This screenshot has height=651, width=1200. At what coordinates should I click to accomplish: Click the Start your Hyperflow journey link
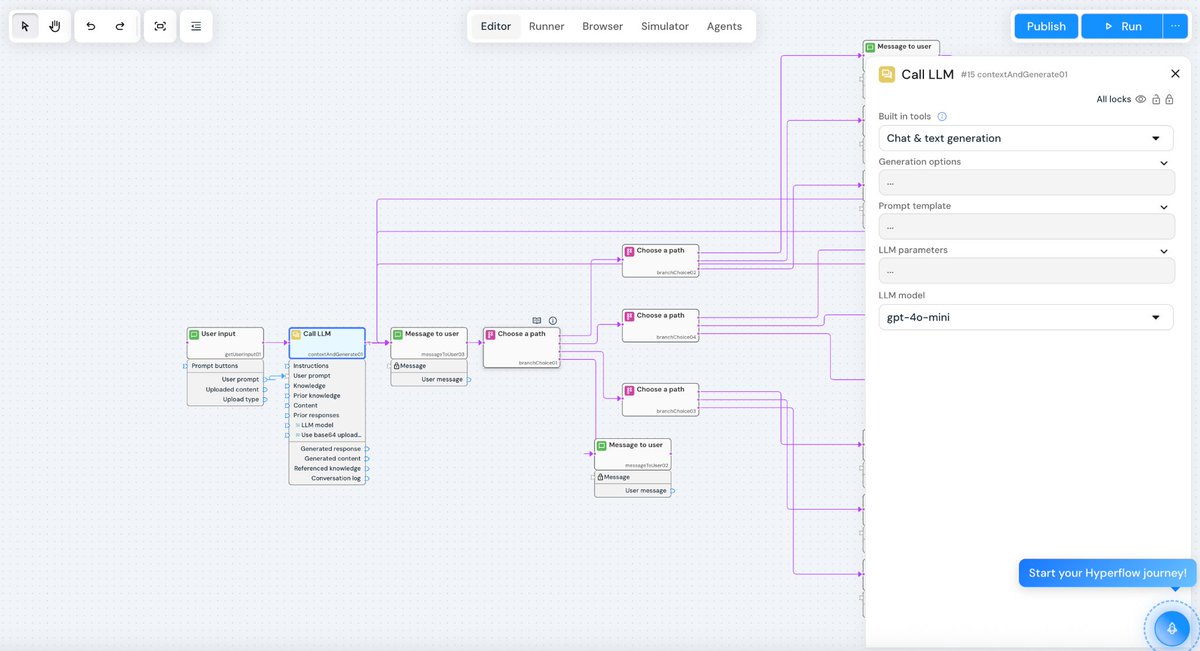click(x=1107, y=572)
